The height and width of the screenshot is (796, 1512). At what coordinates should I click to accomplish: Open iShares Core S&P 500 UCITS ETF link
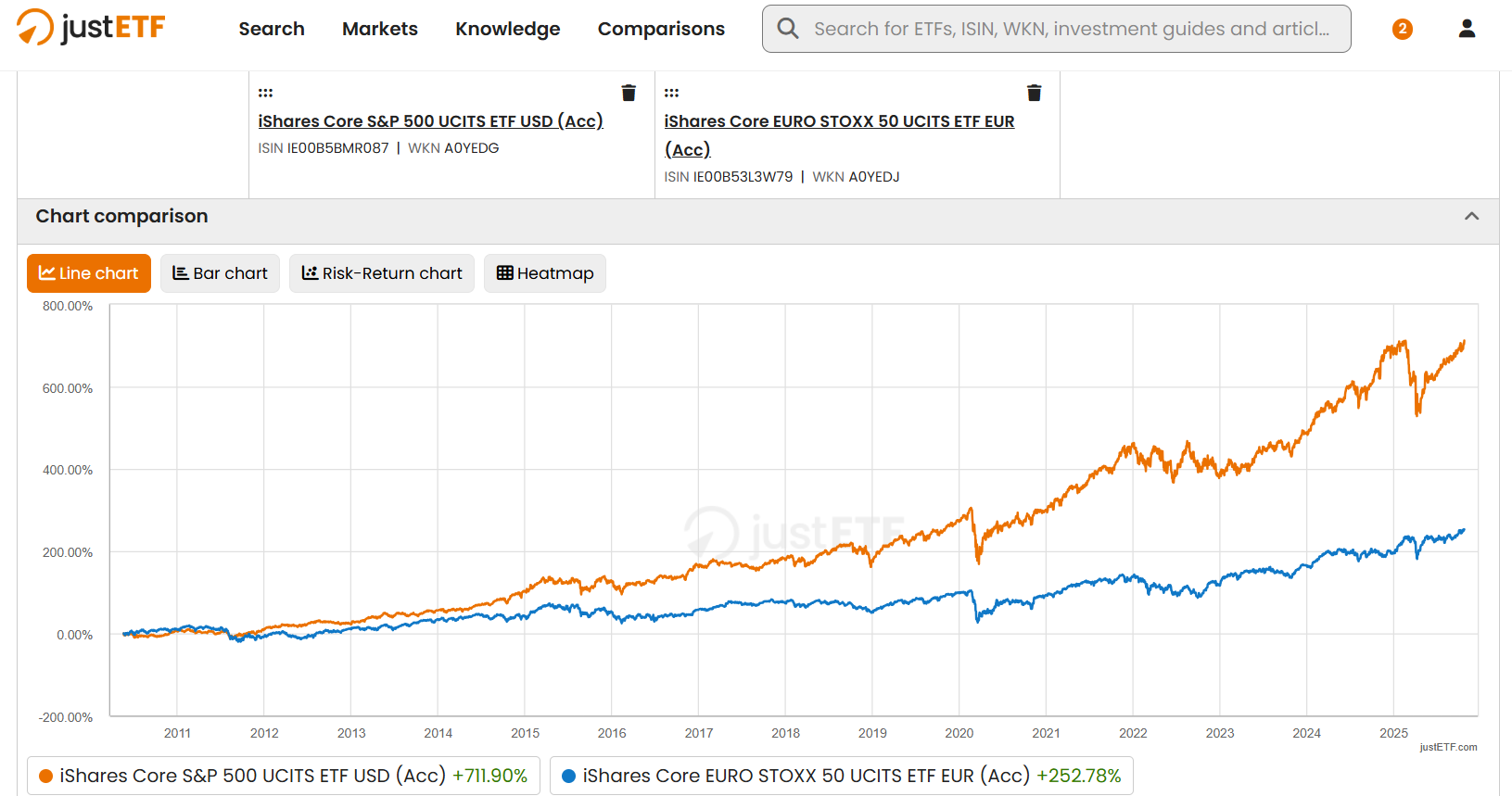430,121
